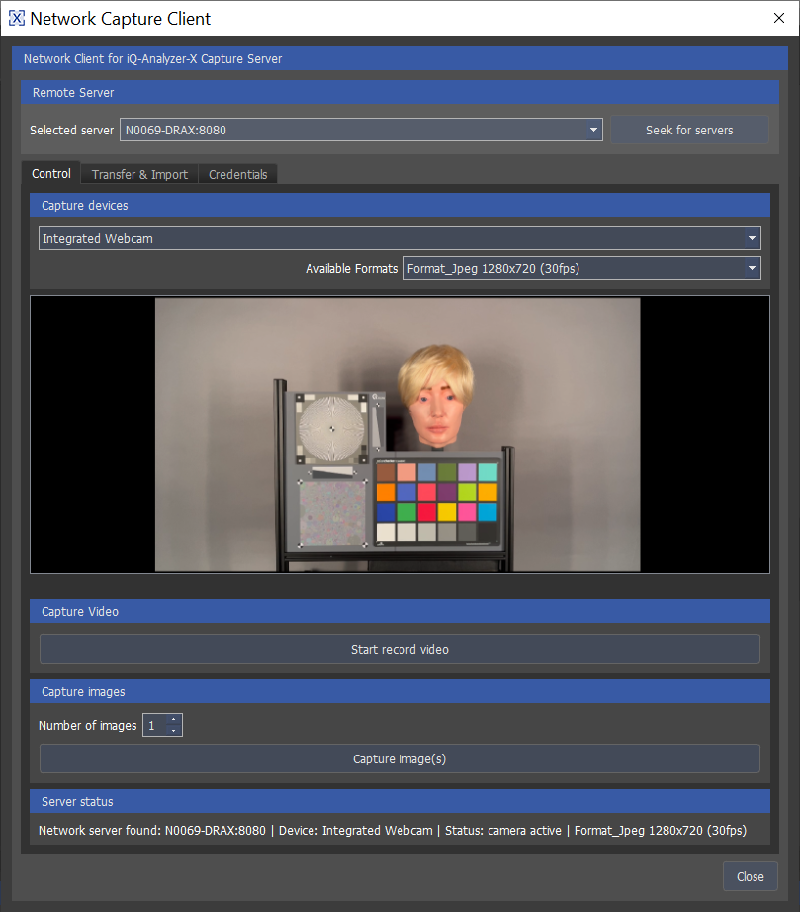
Task: Click the Server status section header
Action: click(400, 801)
